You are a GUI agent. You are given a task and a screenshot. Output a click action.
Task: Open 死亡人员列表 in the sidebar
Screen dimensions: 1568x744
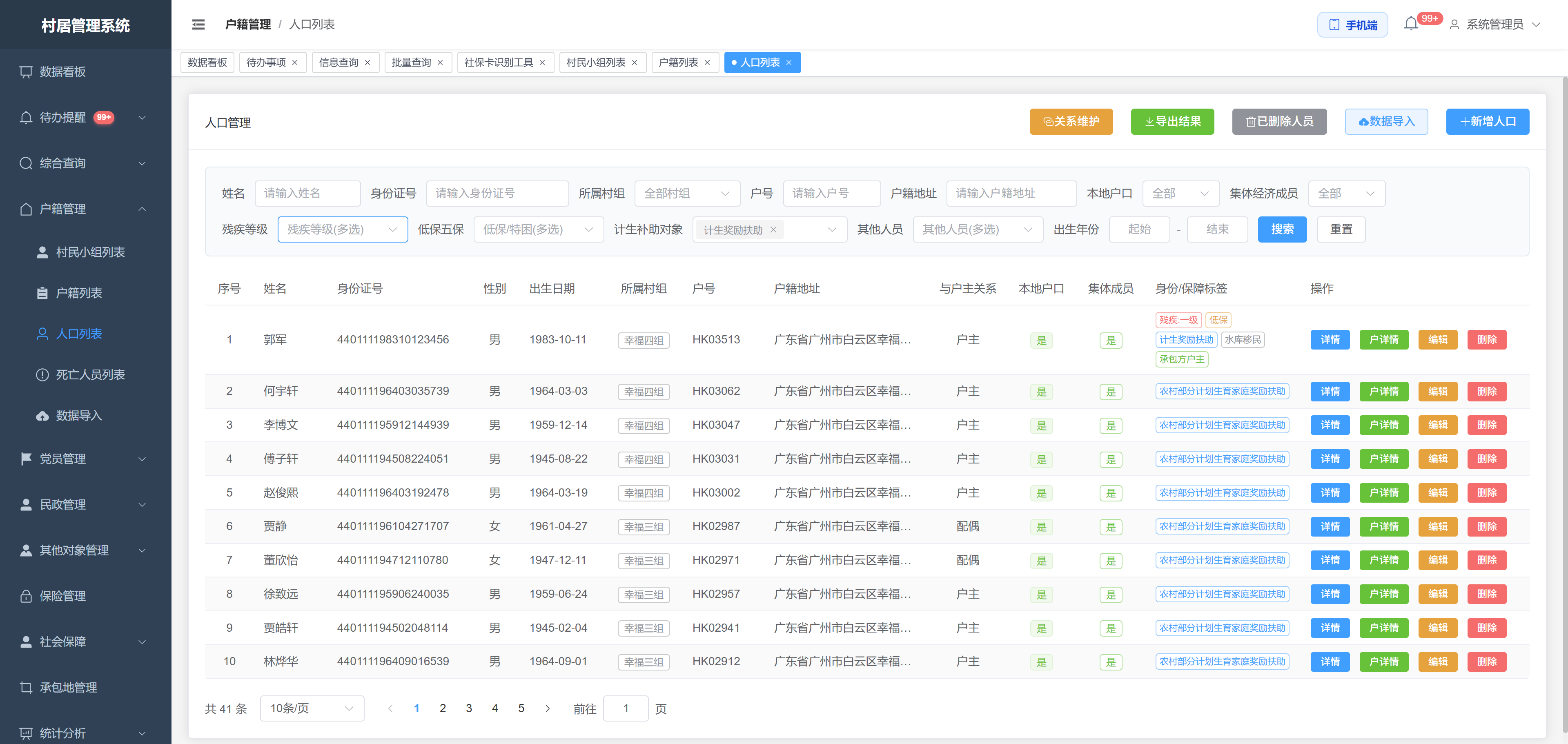click(x=86, y=374)
